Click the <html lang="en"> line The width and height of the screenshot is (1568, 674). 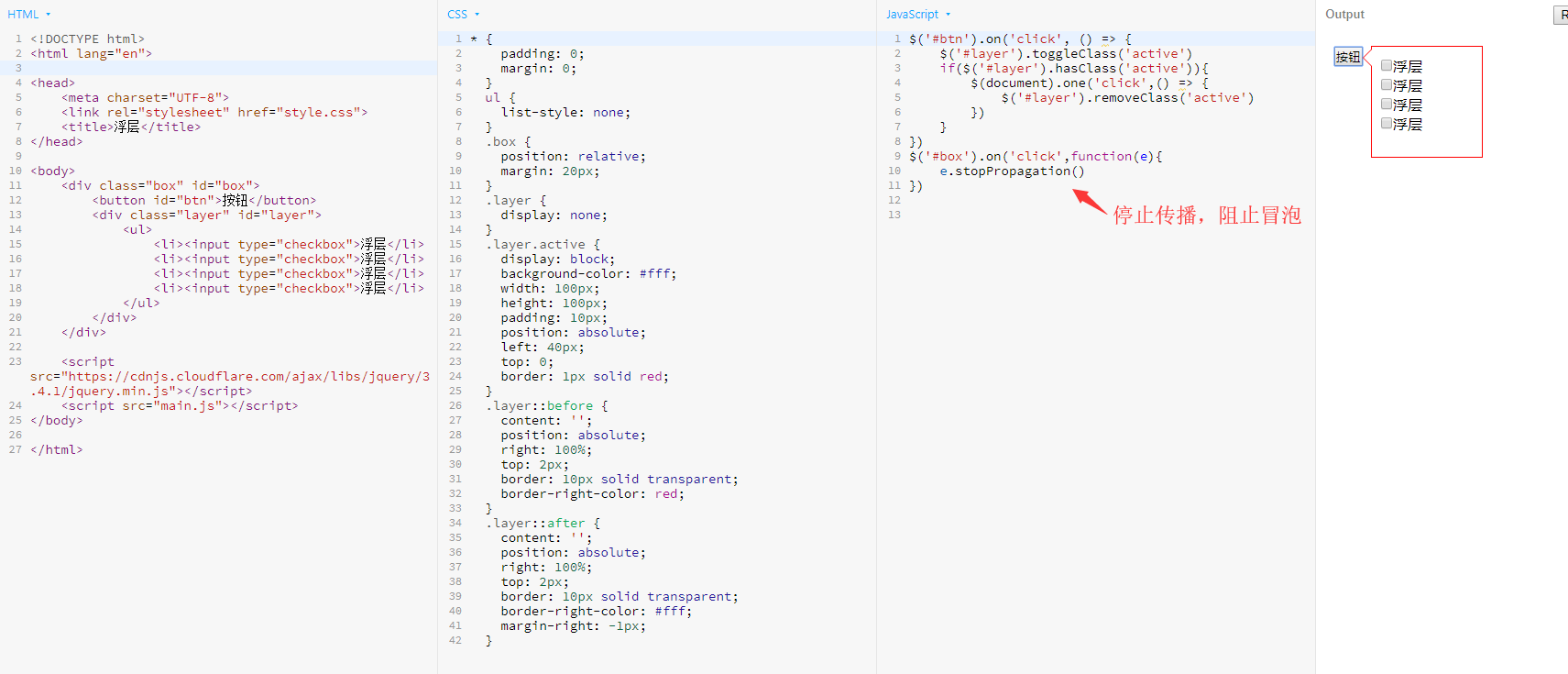click(91, 53)
